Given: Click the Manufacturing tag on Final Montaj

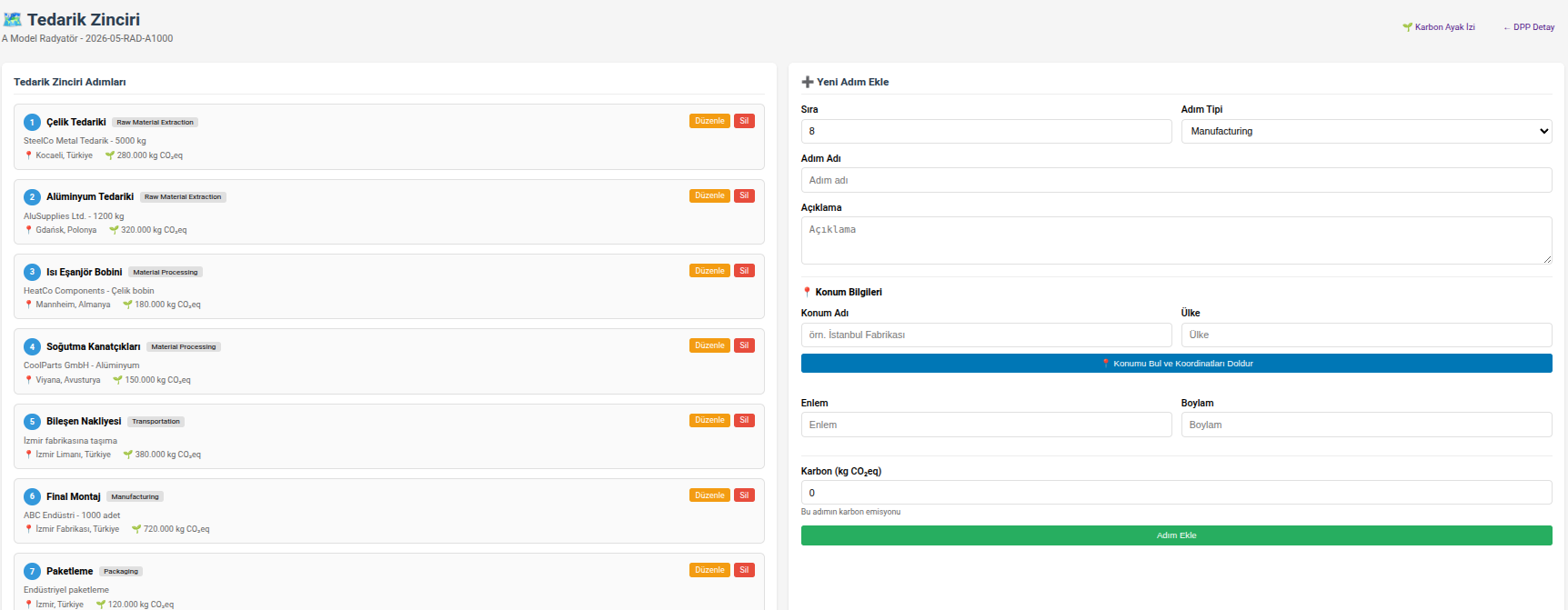Looking at the screenshot, I should coord(135,496).
